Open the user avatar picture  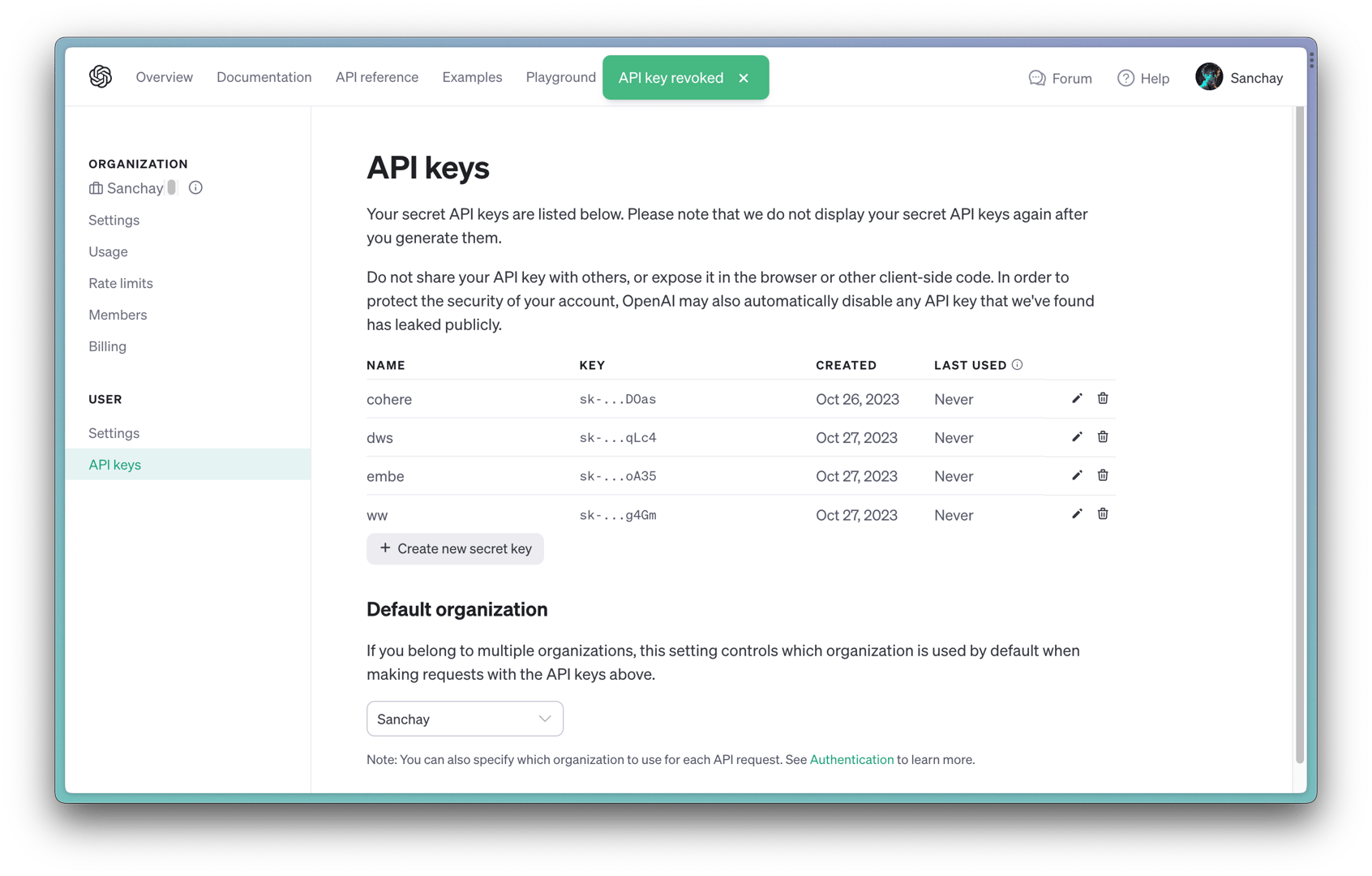1209,77
